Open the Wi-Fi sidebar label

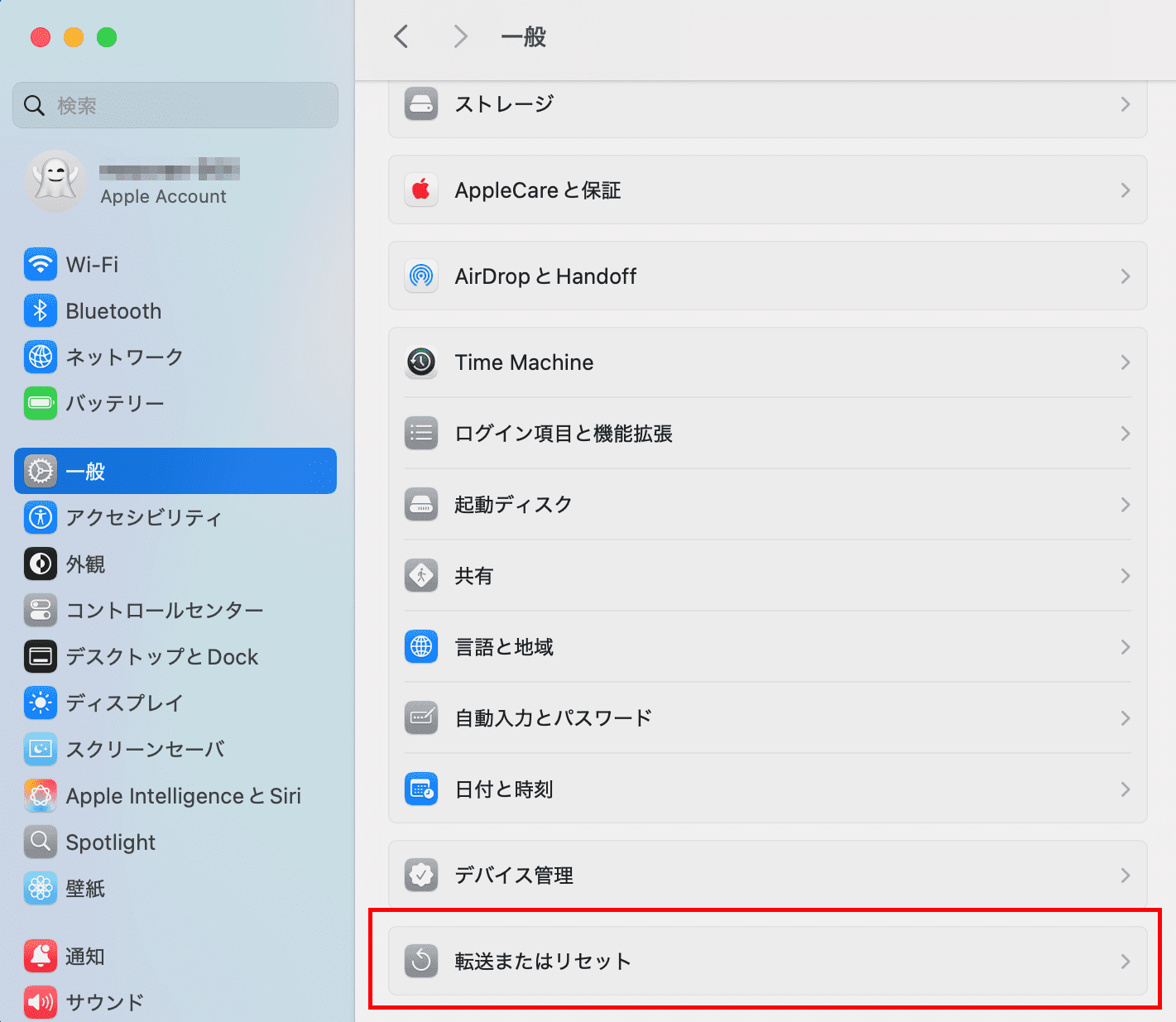(92, 265)
